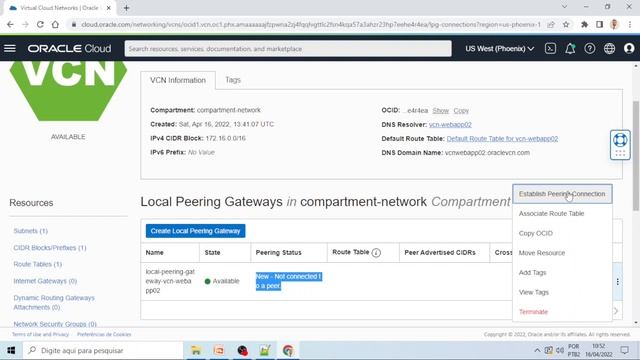Open Internet Gateways (0) resource
The image size is (640, 360).
45,281
